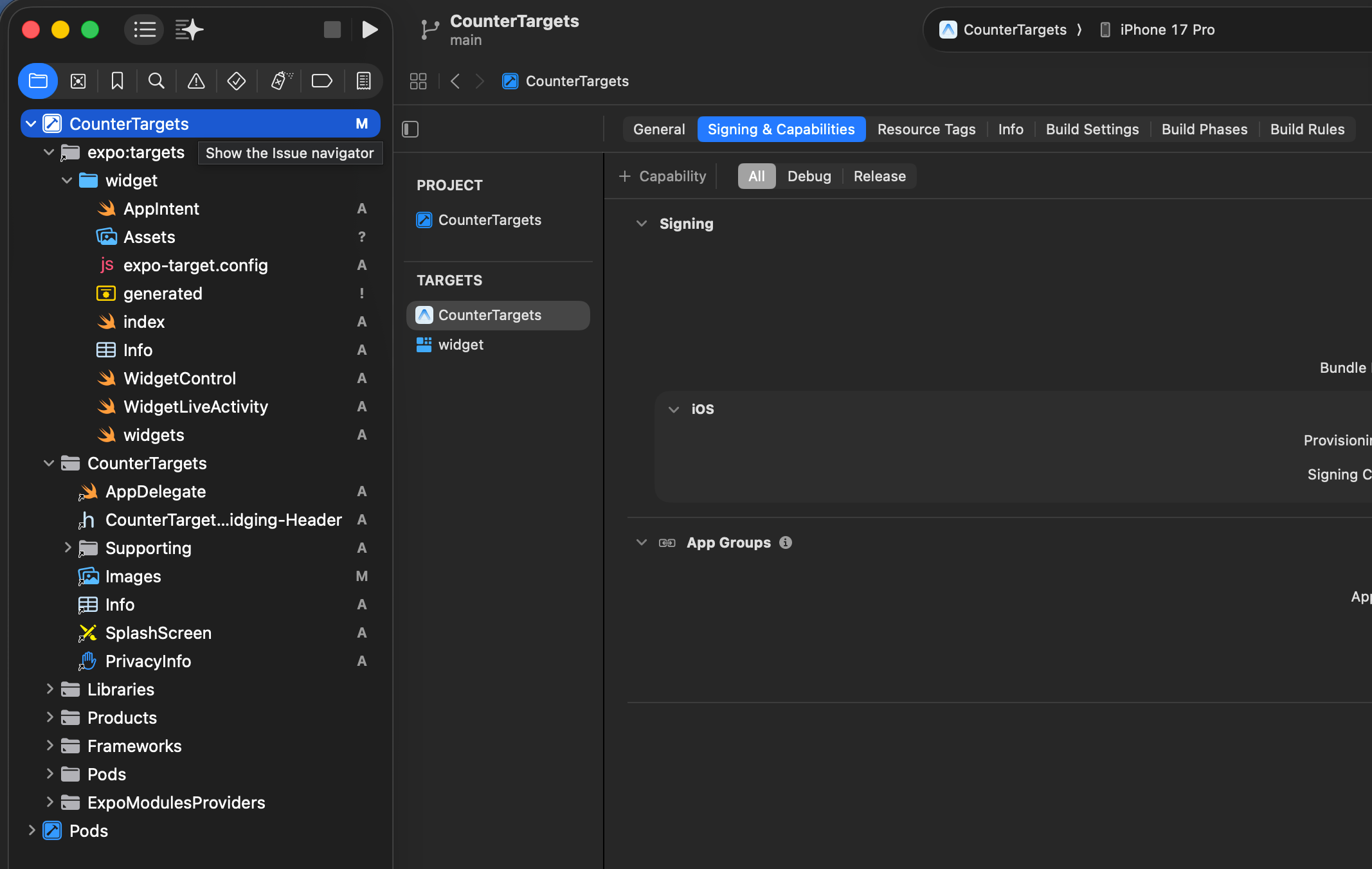Open the bookmark navigator

(x=117, y=81)
